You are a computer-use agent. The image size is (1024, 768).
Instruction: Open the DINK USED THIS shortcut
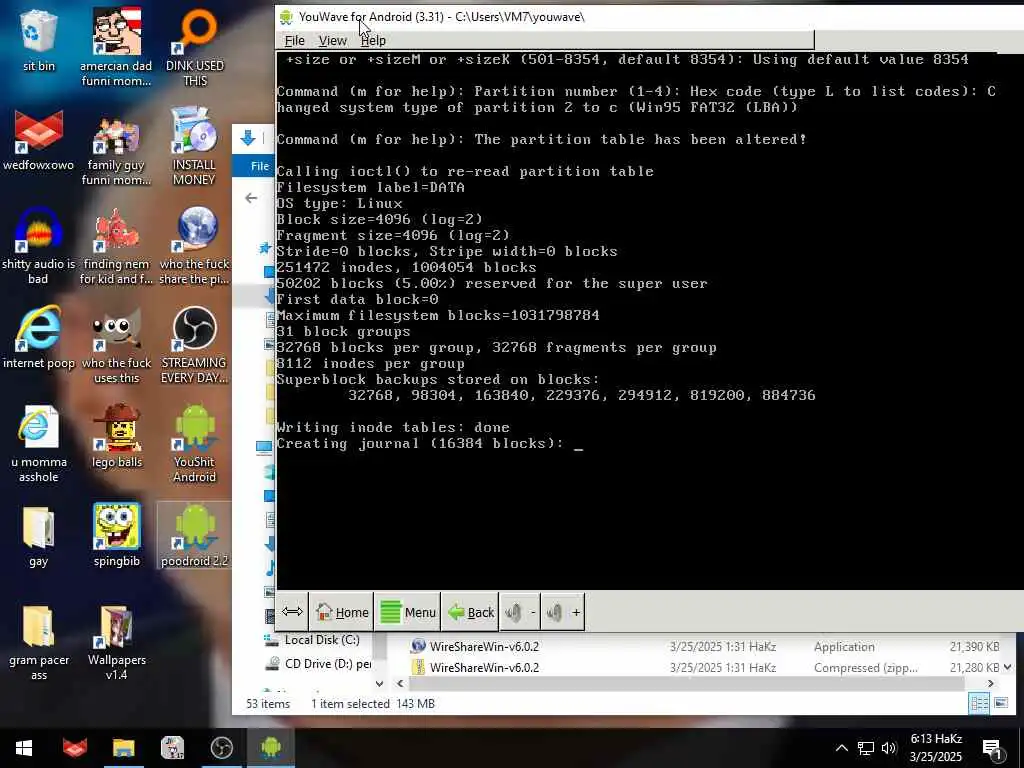[x=195, y=47]
